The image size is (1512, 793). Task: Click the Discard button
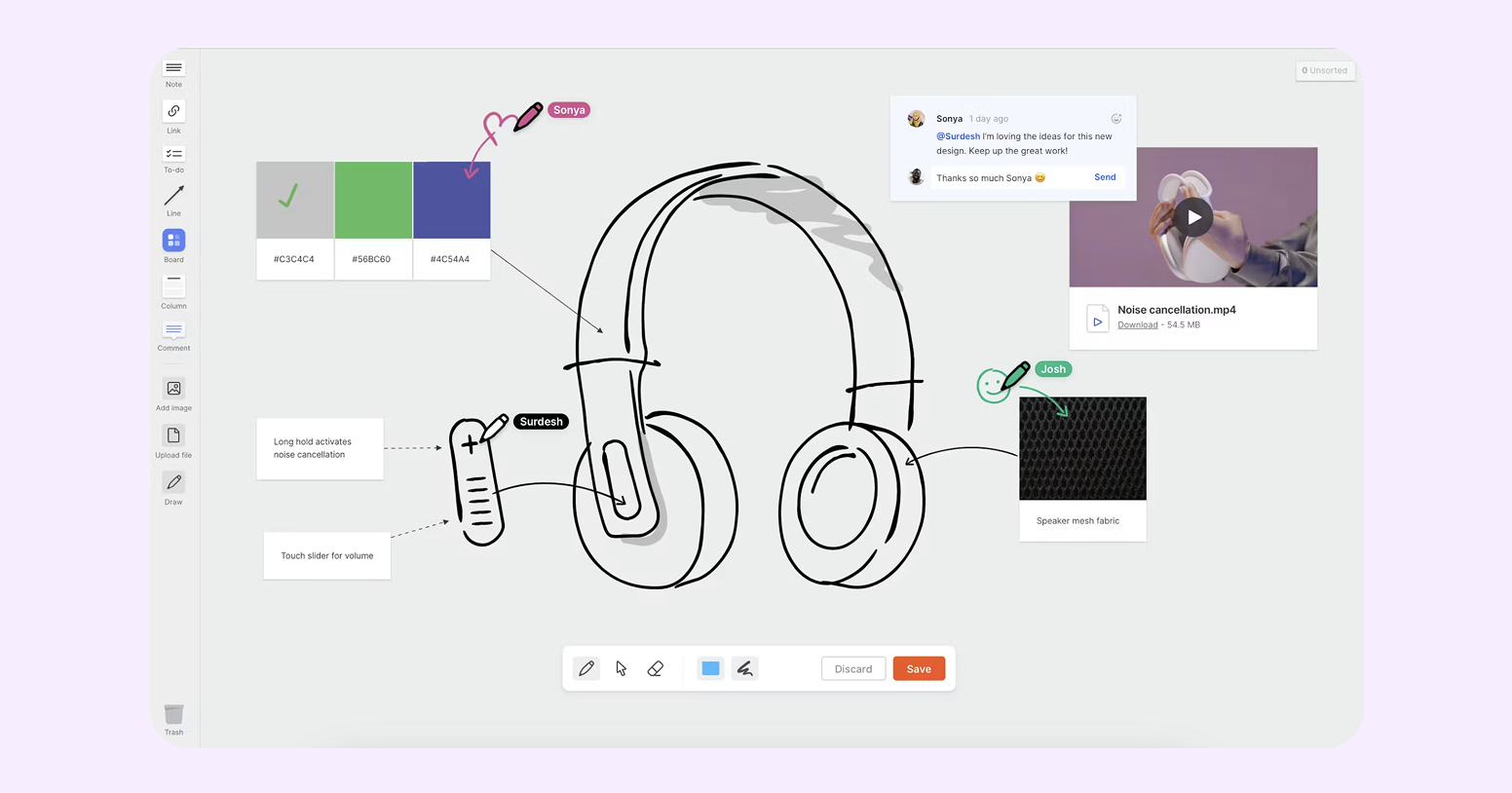(x=853, y=669)
